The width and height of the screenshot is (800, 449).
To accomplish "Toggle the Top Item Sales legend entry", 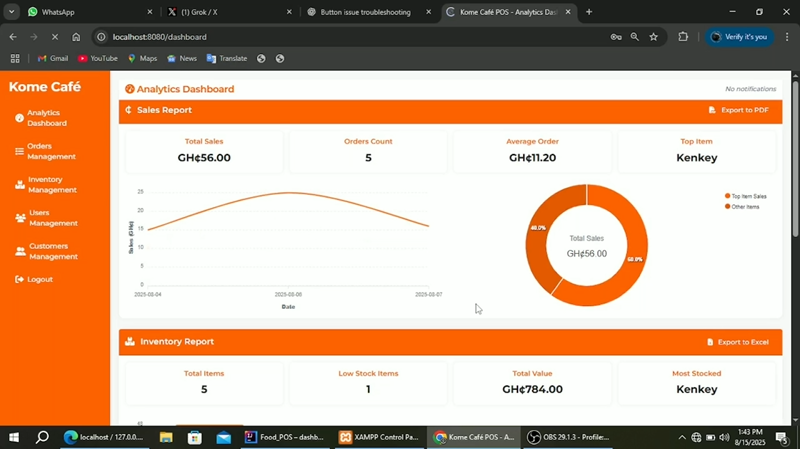I will coord(745,196).
